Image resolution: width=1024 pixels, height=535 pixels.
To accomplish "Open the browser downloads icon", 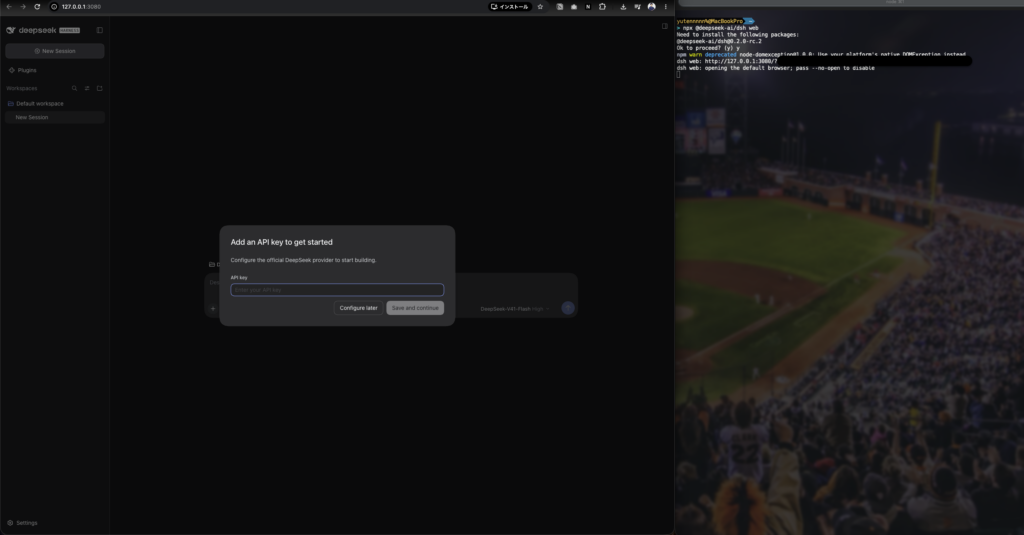I will [623, 7].
